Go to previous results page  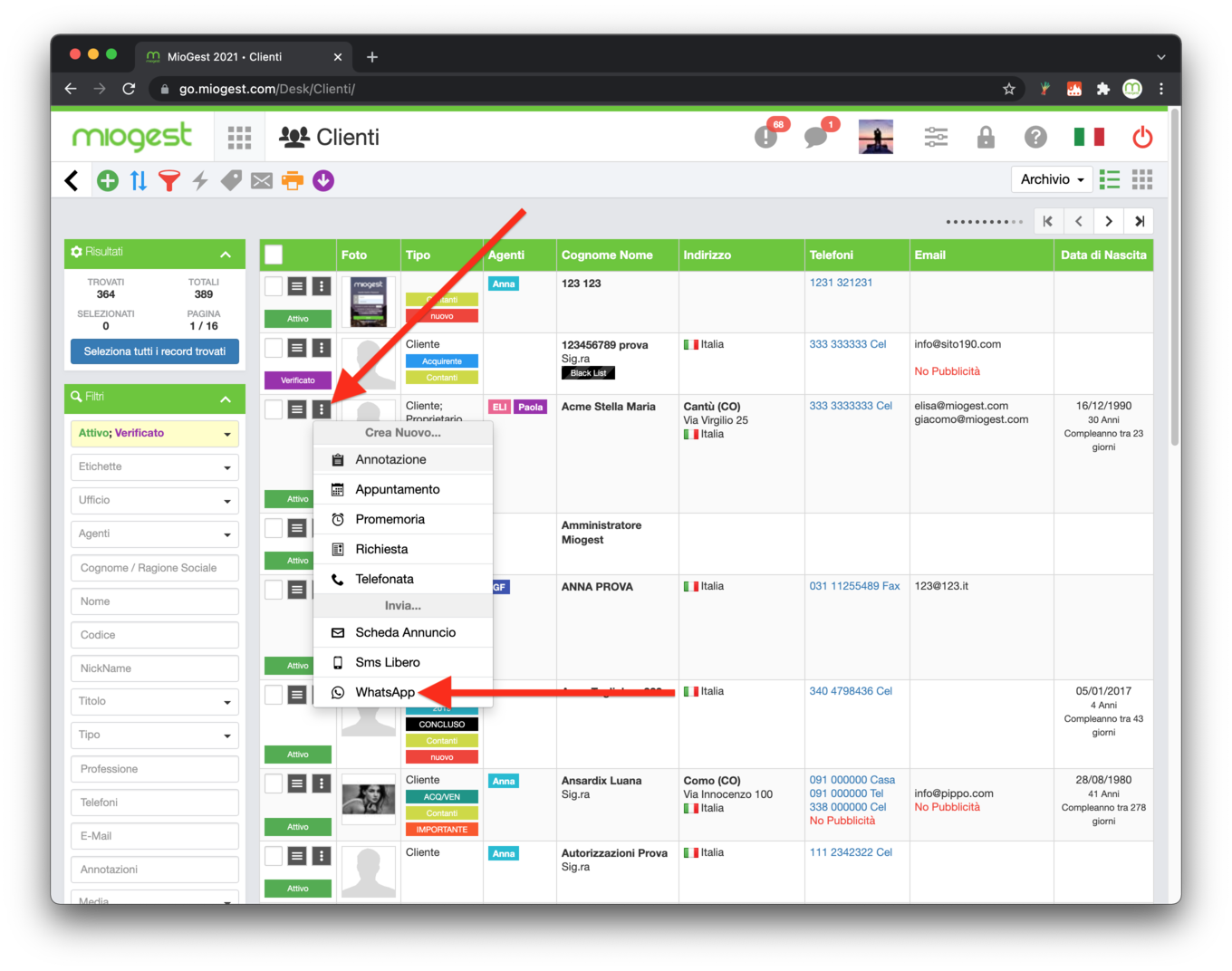tap(1078, 221)
